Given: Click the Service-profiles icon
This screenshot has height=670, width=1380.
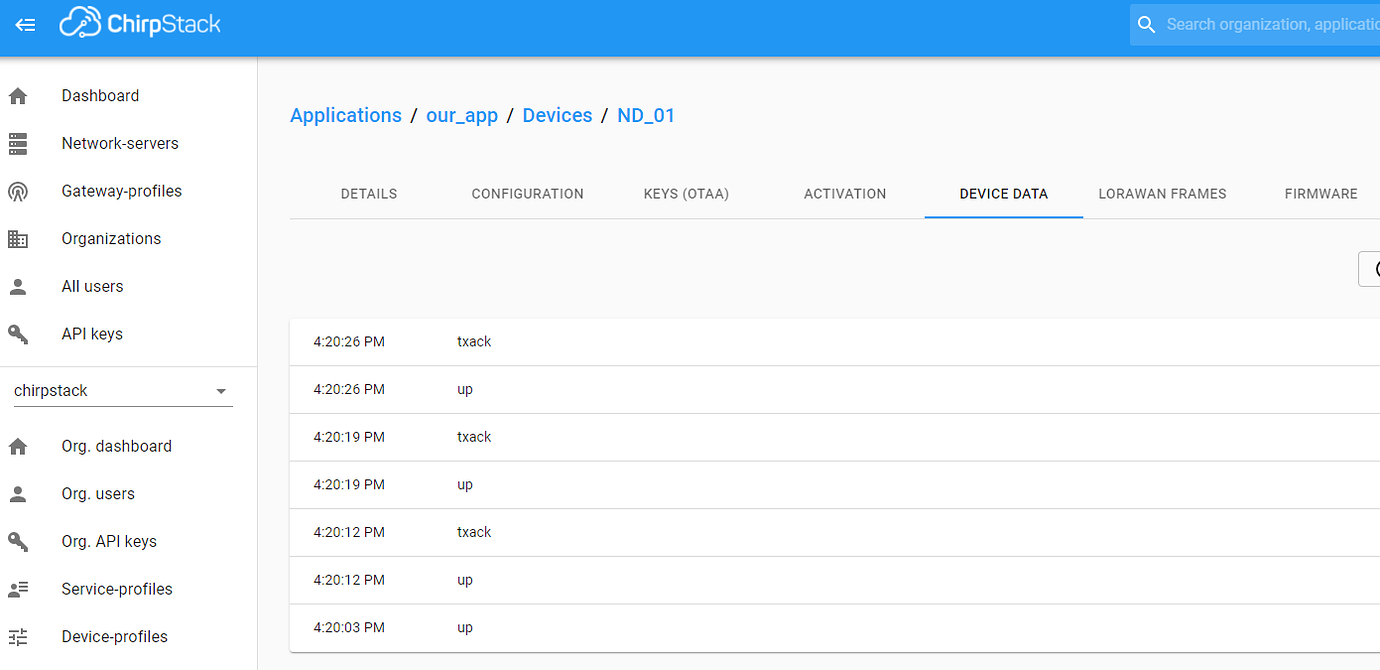Looking at the screenshot, I should (18, 589).
